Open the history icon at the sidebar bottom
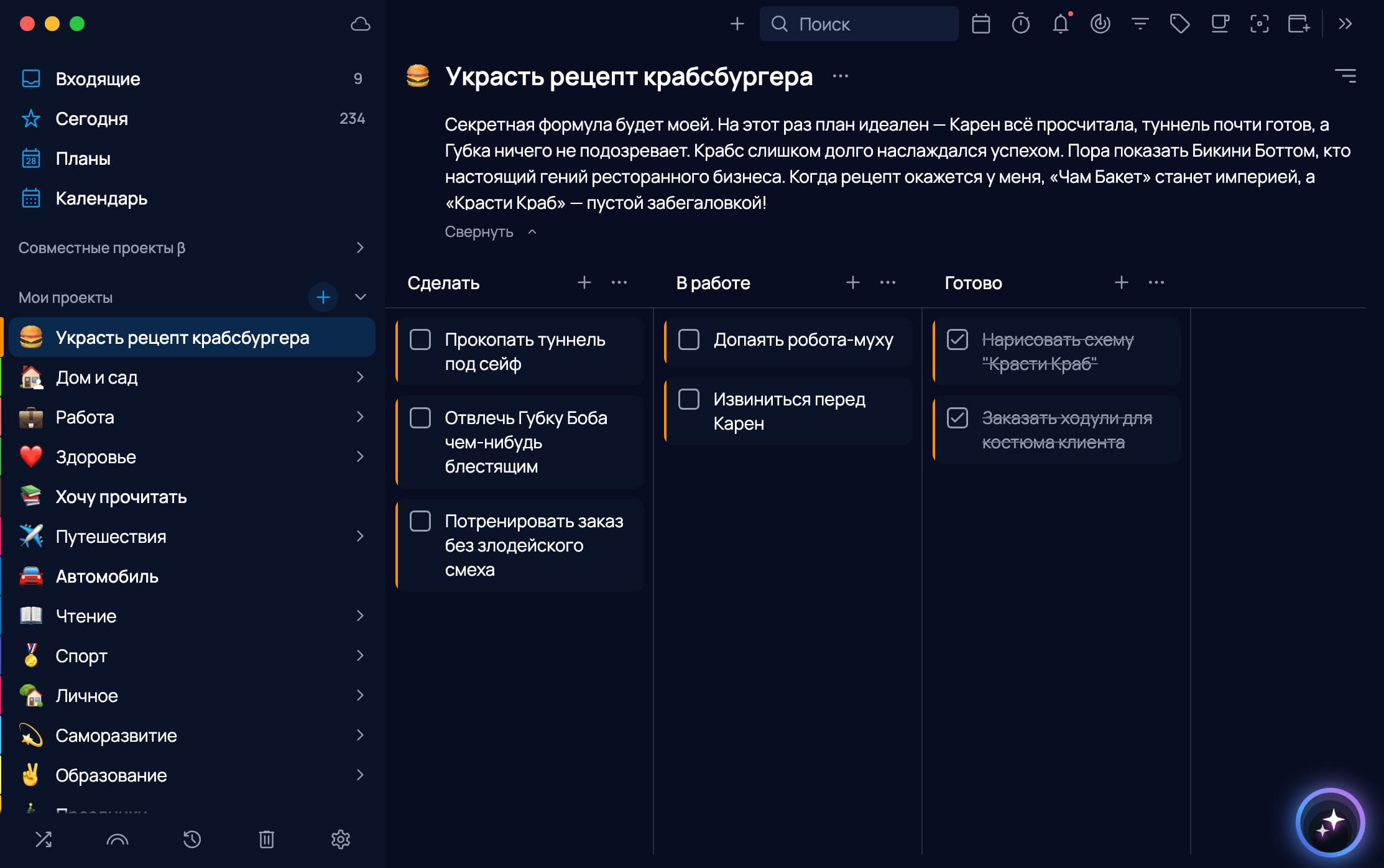Viewport: 1384px width, 868px height. (192, 839)
